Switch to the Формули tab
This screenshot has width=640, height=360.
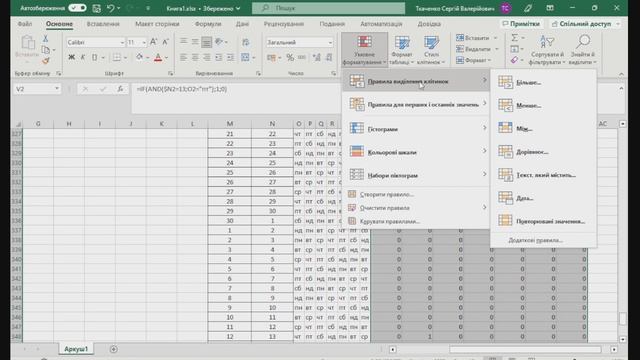[x=208, y=24]
